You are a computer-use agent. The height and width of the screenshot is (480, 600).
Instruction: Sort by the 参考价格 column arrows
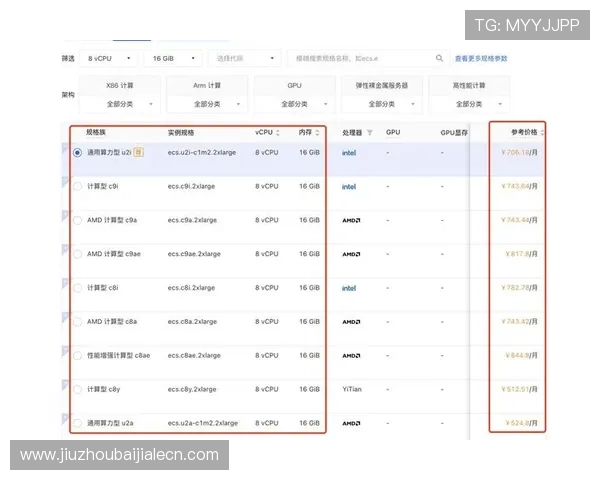542,132
